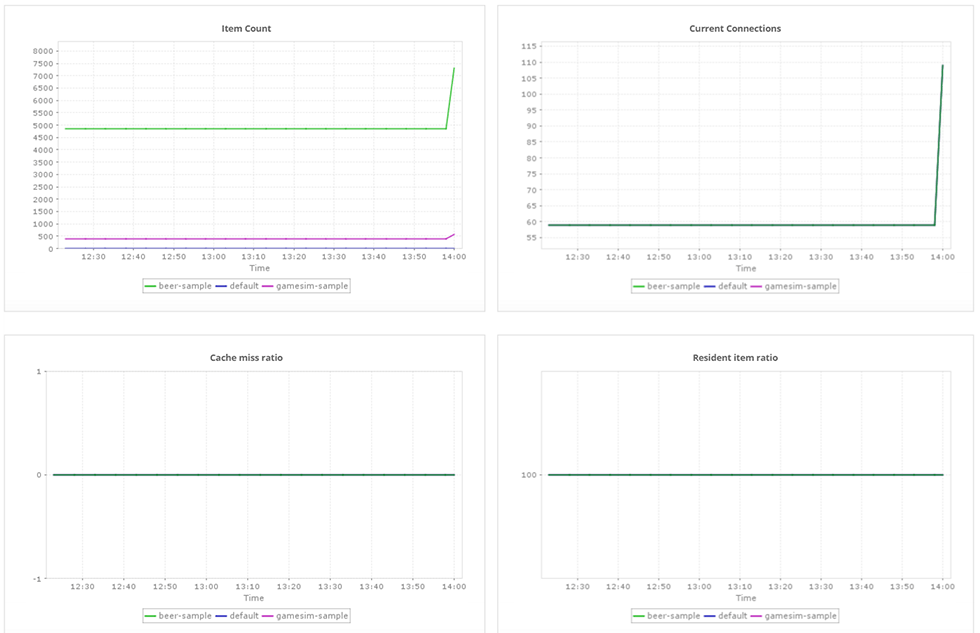Click the 8000 tick on Item Count axis
This screenshot has height=633, width=980.
[x=43, y=51]
